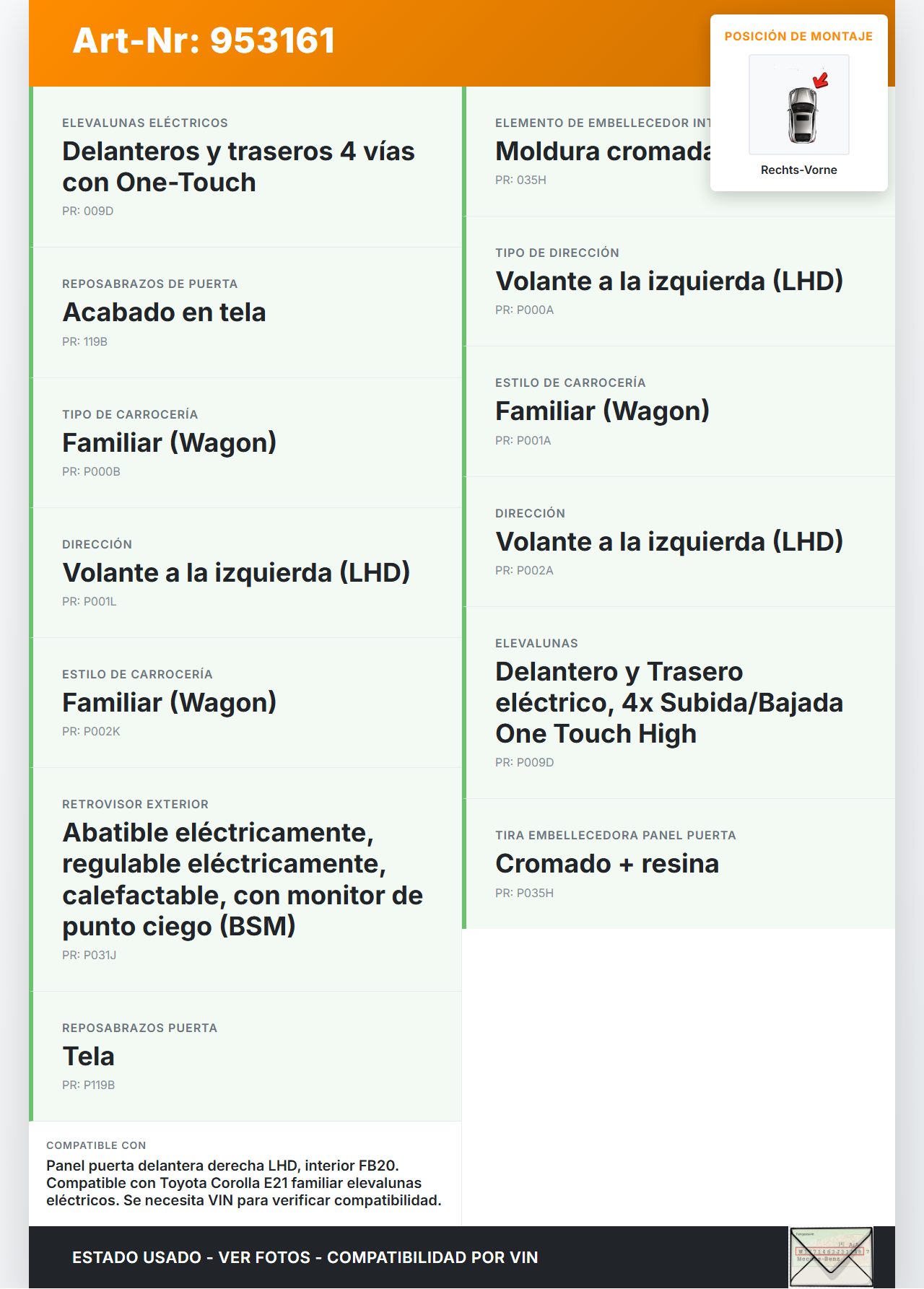Click the red arrow on the mounting diagram
The image size is (924, 1289).
coord(821,79)
